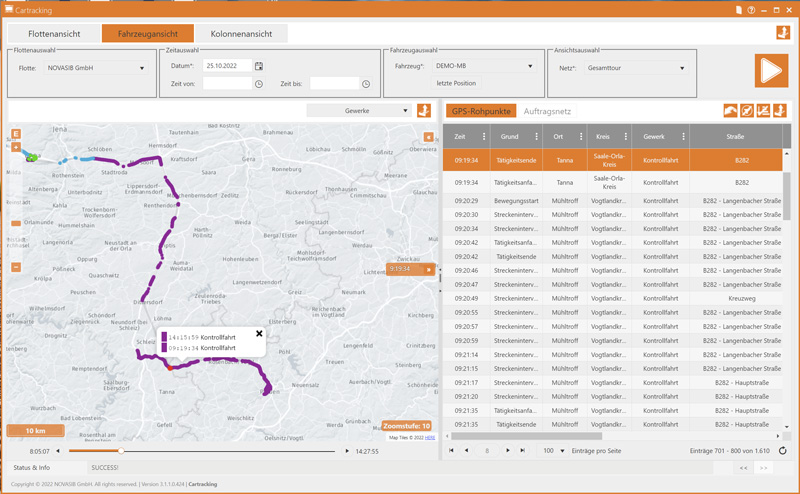Click the Datum input field
The image size is (800, 494).
coord(228,66)
